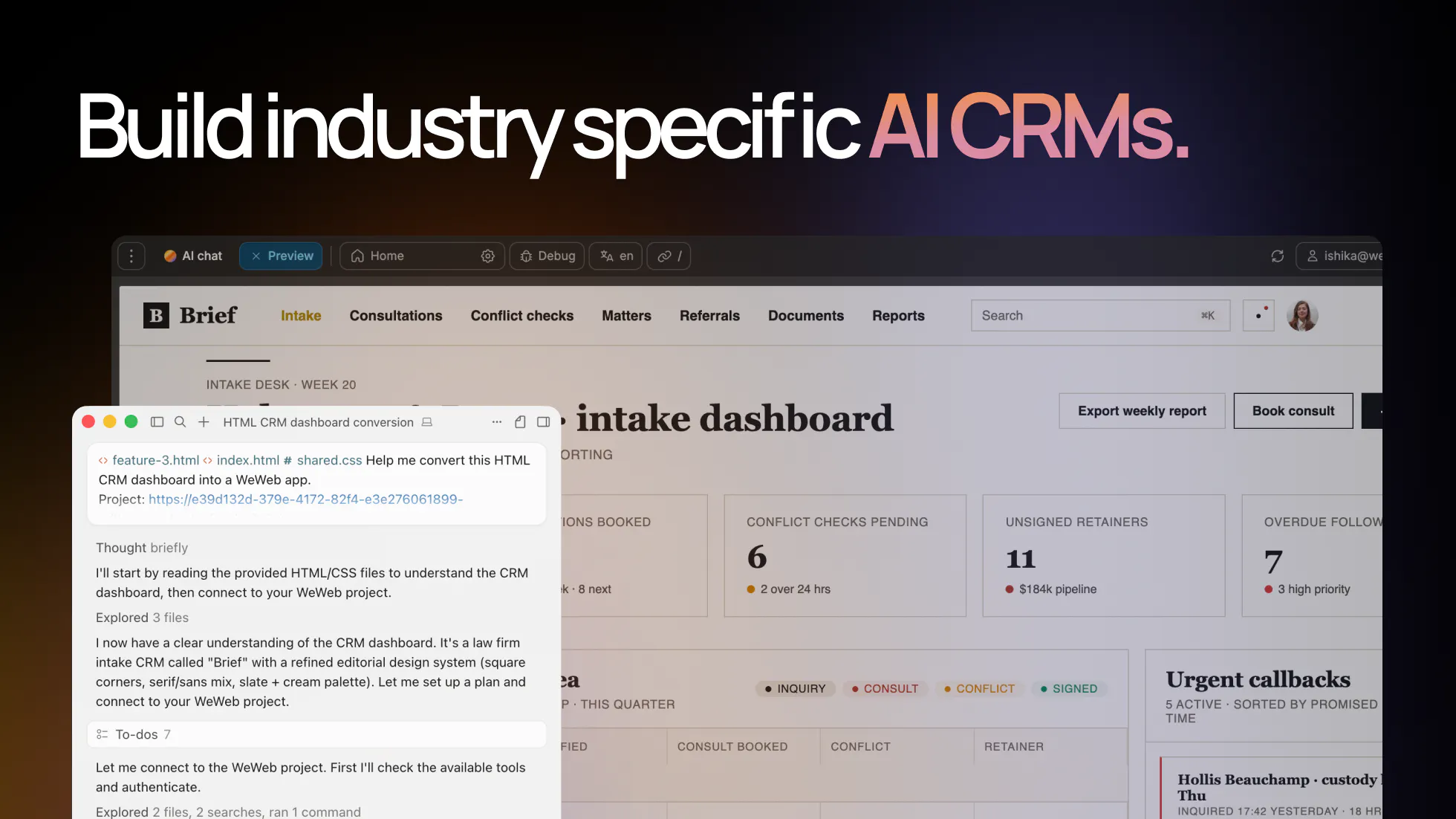Image resolution: width=1456 pixels, height=819 pixels.
Task: Click the Debug button
Action: coord(547,256)
